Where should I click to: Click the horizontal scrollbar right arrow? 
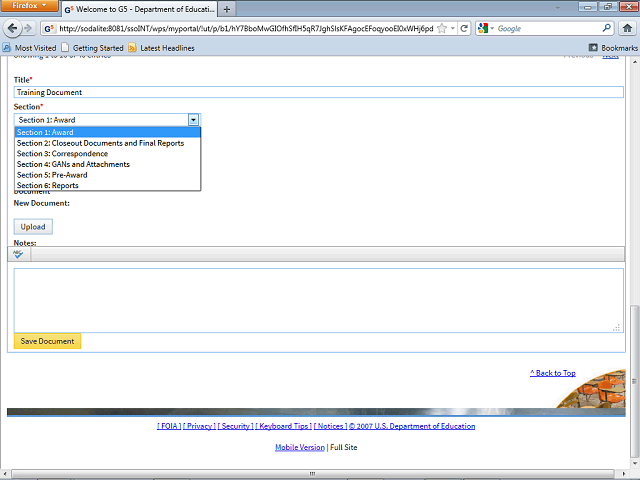click(x=624, y=473)
